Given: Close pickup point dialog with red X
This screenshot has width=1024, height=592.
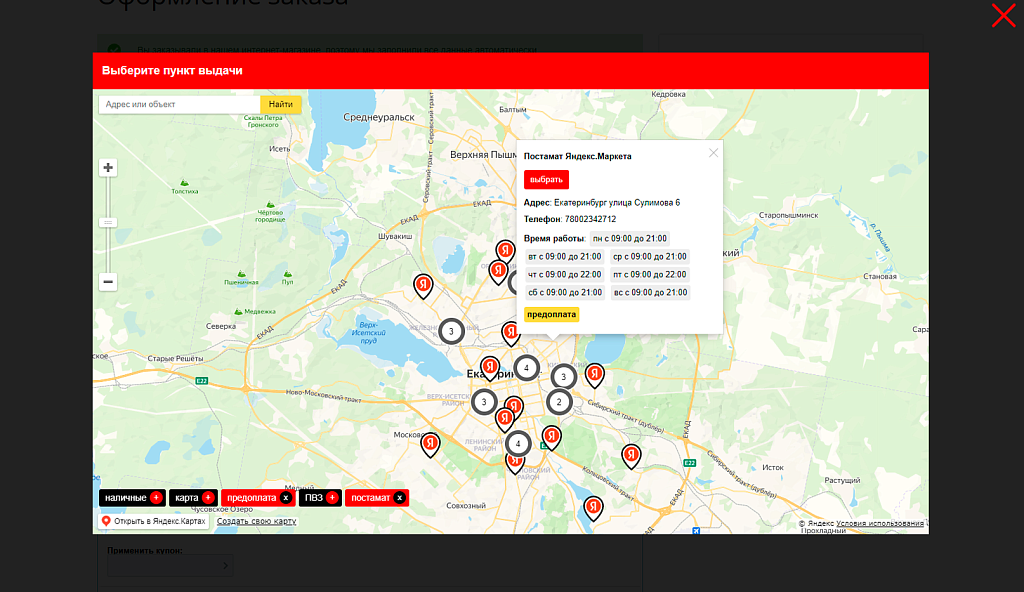Looking at the screenshot, I should pos(1003,16).
